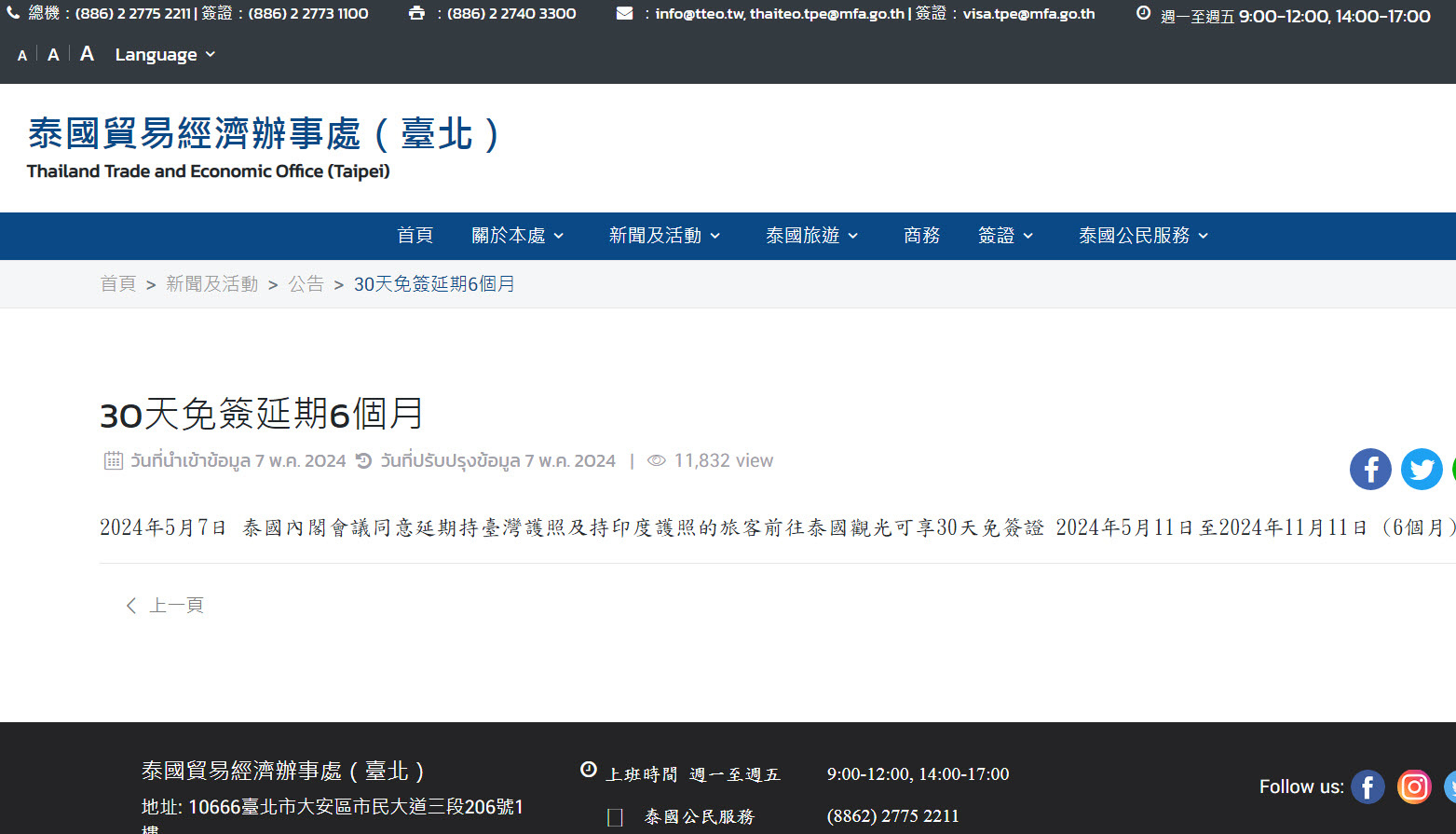Click the calendar icon beside the post date

point(112,459)
